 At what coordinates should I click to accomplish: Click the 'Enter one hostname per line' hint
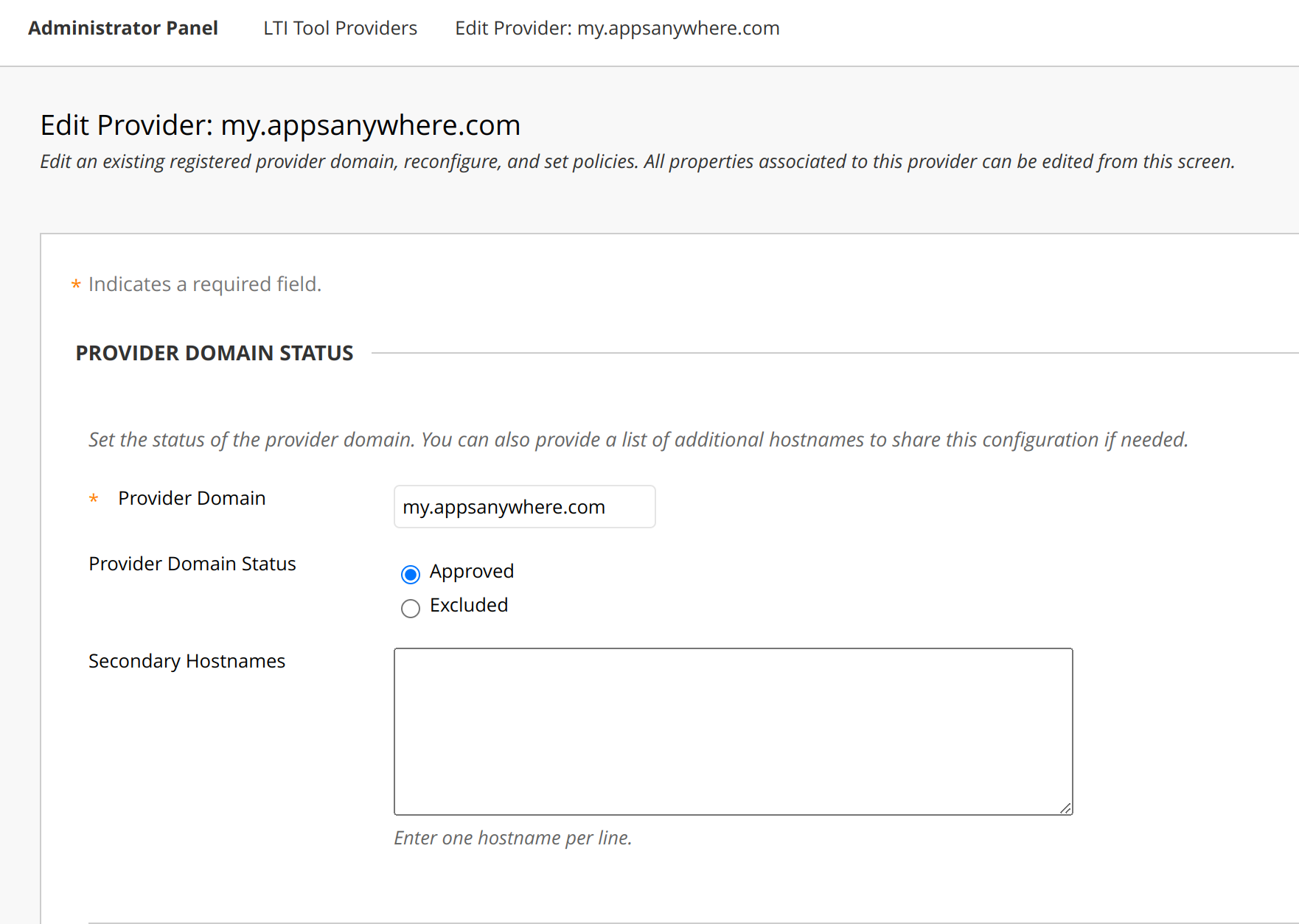[512, 838]
